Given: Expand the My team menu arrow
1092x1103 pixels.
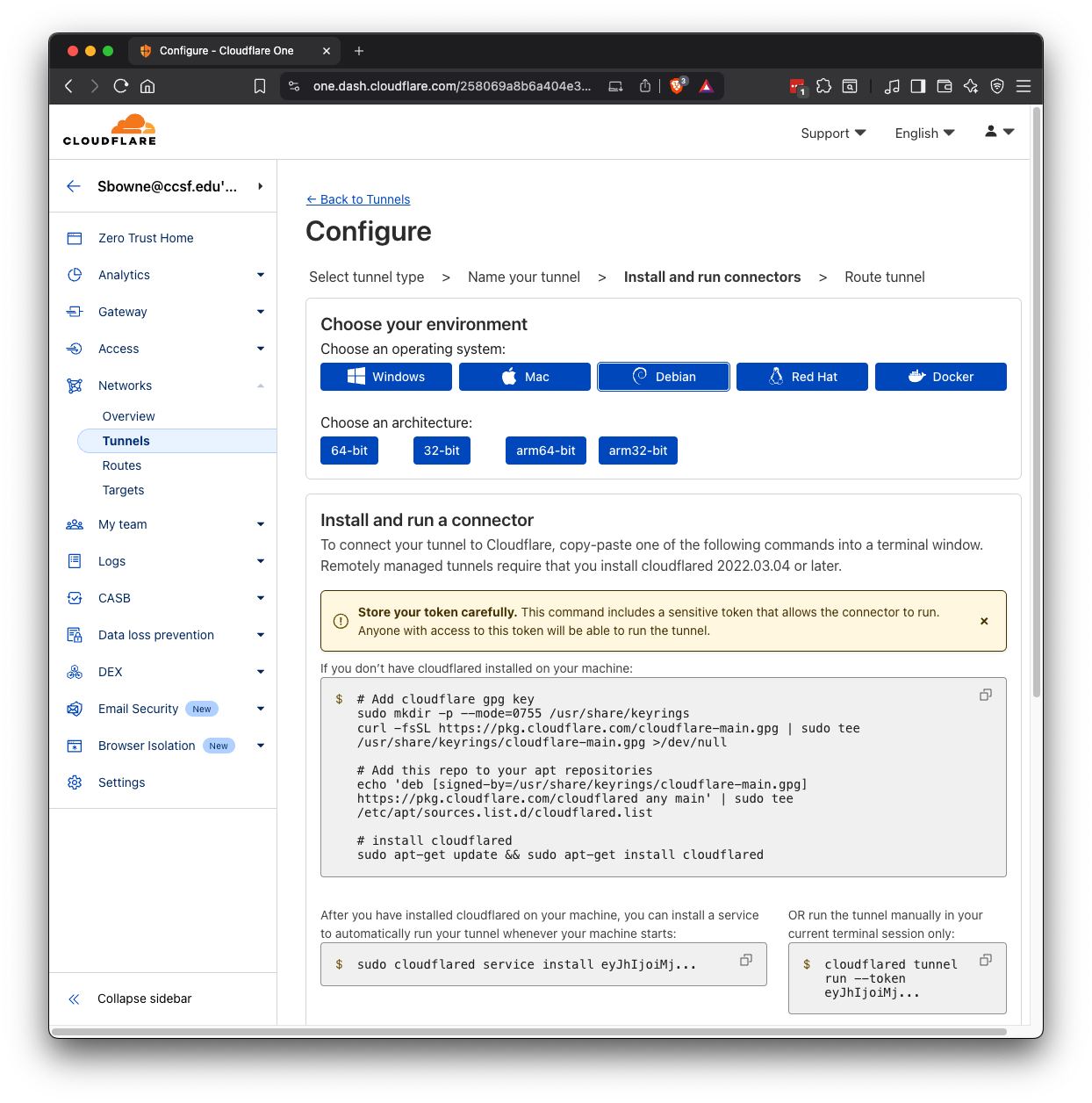Looking at the screenshot, I should 261,524.
